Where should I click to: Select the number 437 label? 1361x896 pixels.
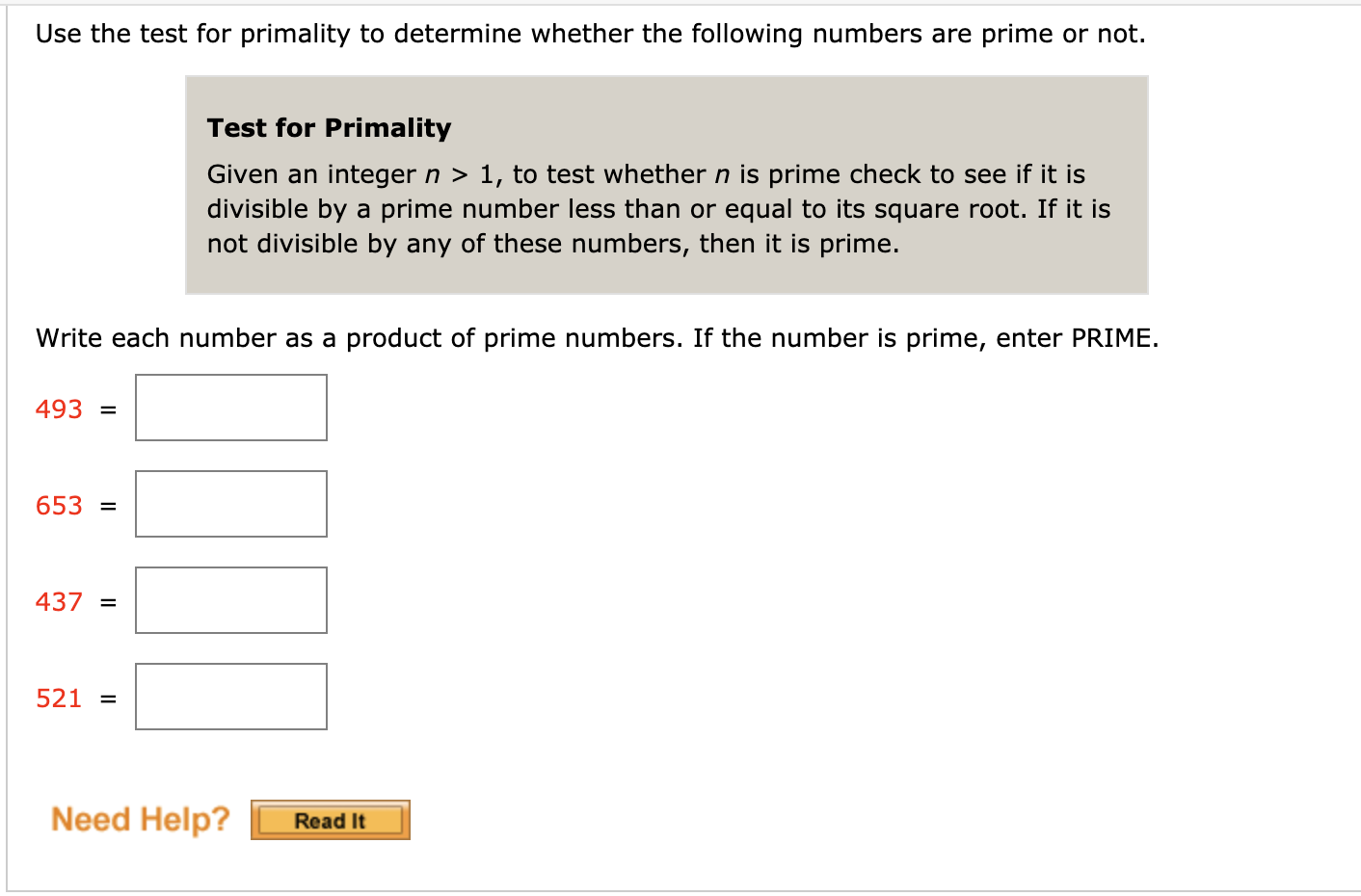[x=58, y=601]
